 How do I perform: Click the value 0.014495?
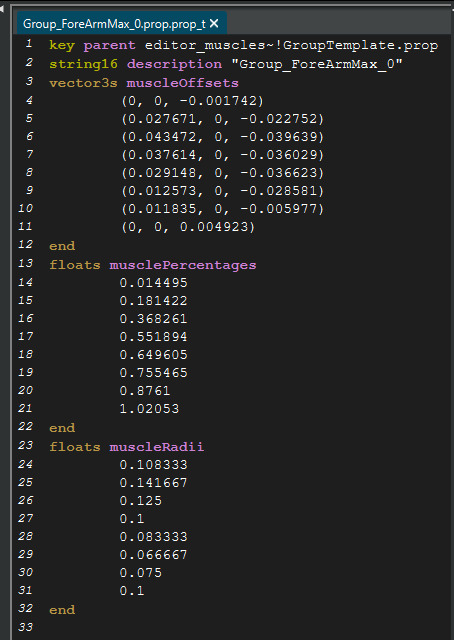click(154, 282)
